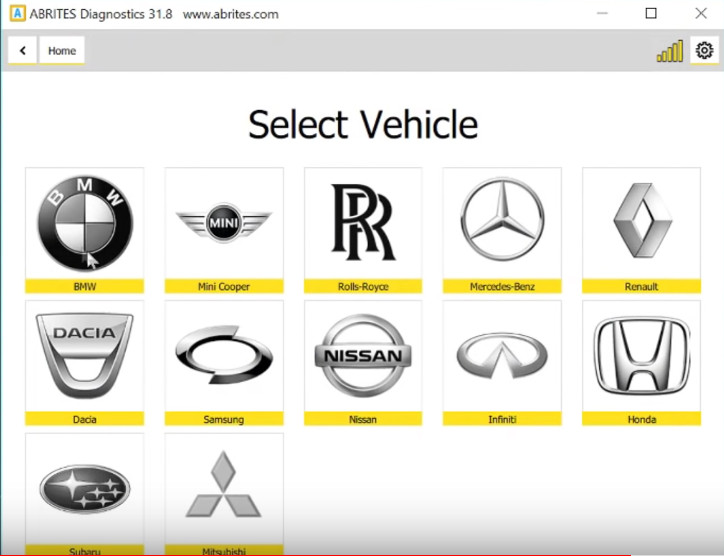
Task: Open settings via the gear icon
Action: pos(705,50)
